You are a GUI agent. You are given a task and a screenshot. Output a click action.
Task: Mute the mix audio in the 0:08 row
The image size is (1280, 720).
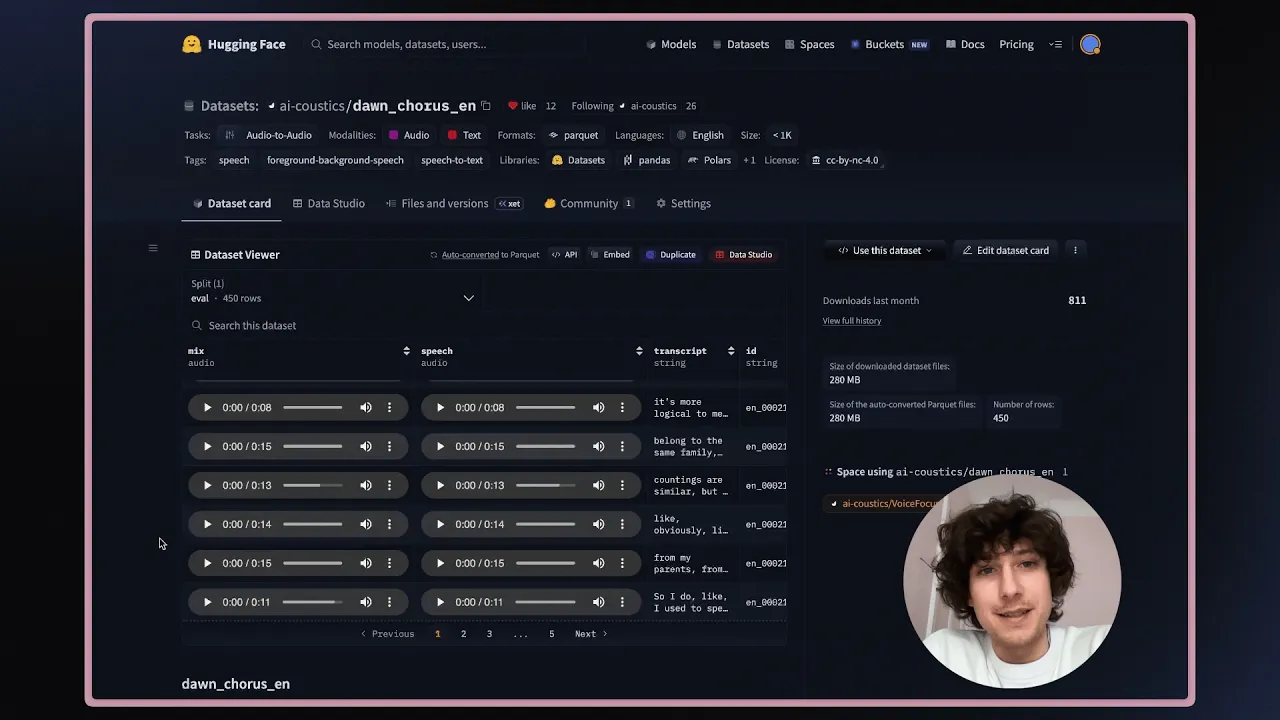click(366, 407)
